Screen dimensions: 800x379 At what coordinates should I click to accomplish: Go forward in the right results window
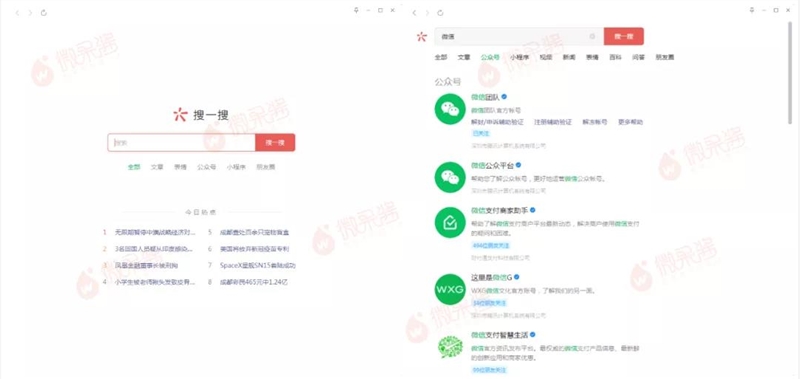click(427, 13)
